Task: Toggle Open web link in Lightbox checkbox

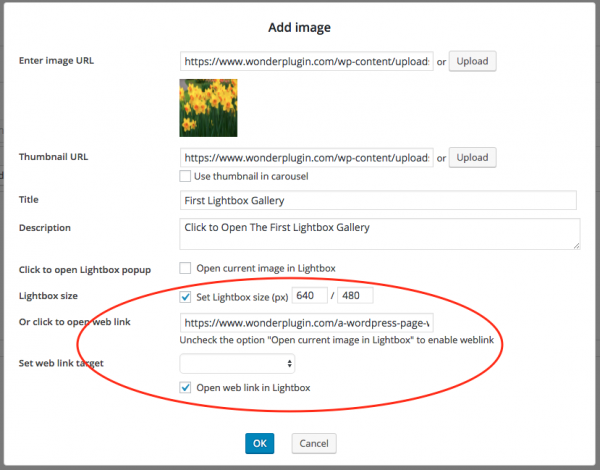Action: pyautogui.click(x=185, y=388)
